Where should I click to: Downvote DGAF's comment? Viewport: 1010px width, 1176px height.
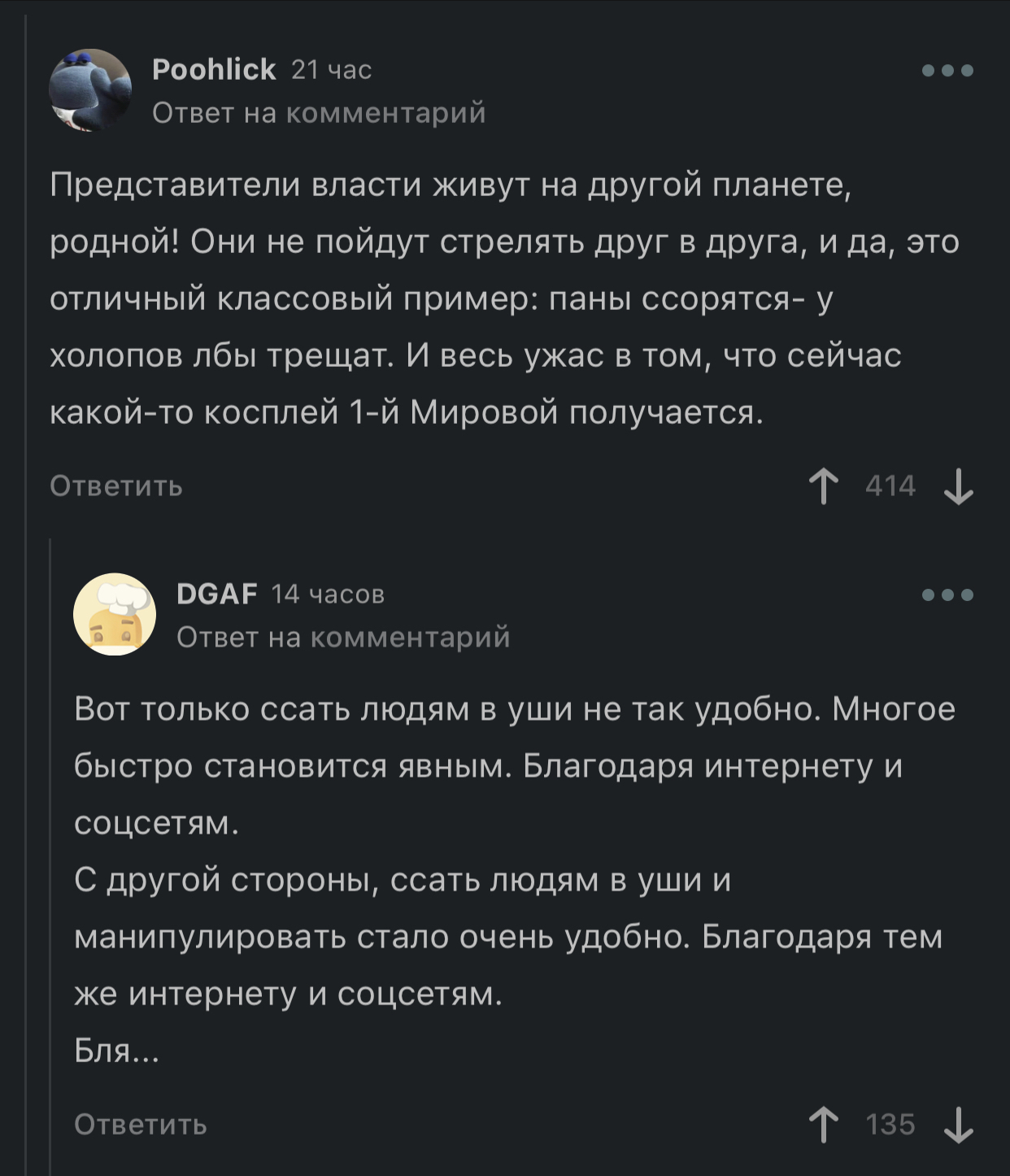[x=959, y=1125]
